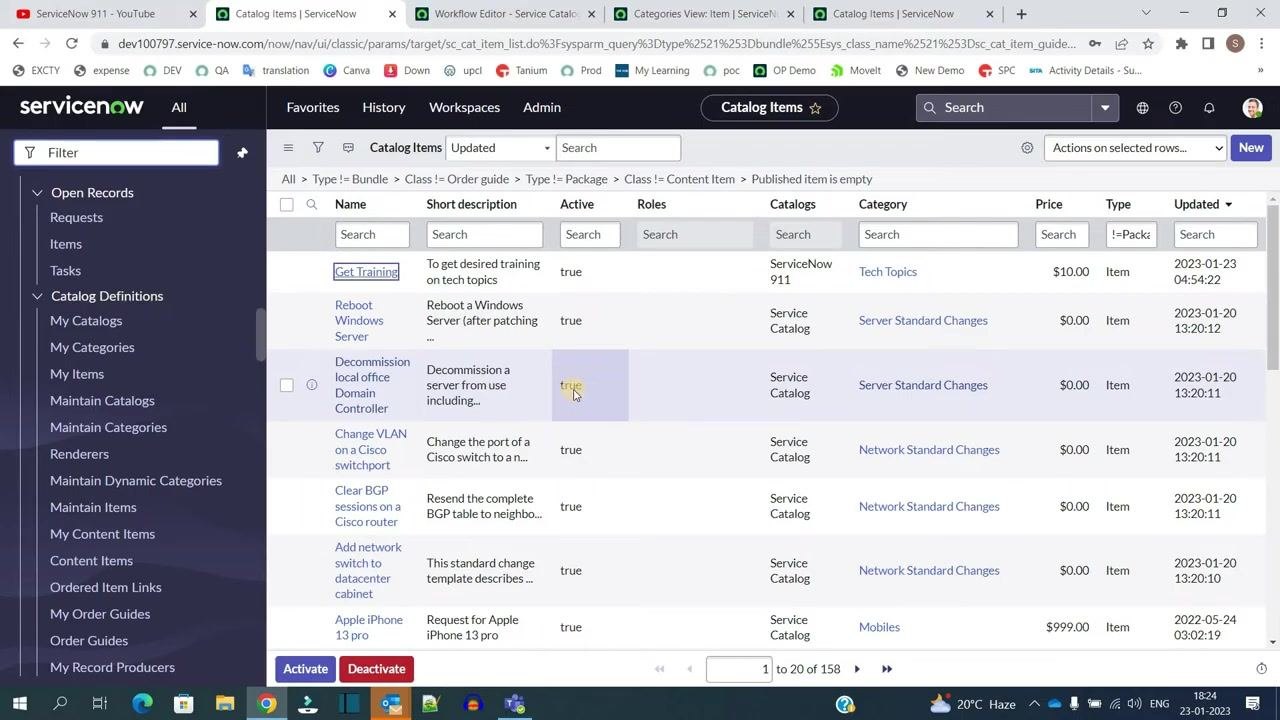Open the user profile avatar
The height and width of the screenshot is (720, 1280).
(x=1252, y=108)
